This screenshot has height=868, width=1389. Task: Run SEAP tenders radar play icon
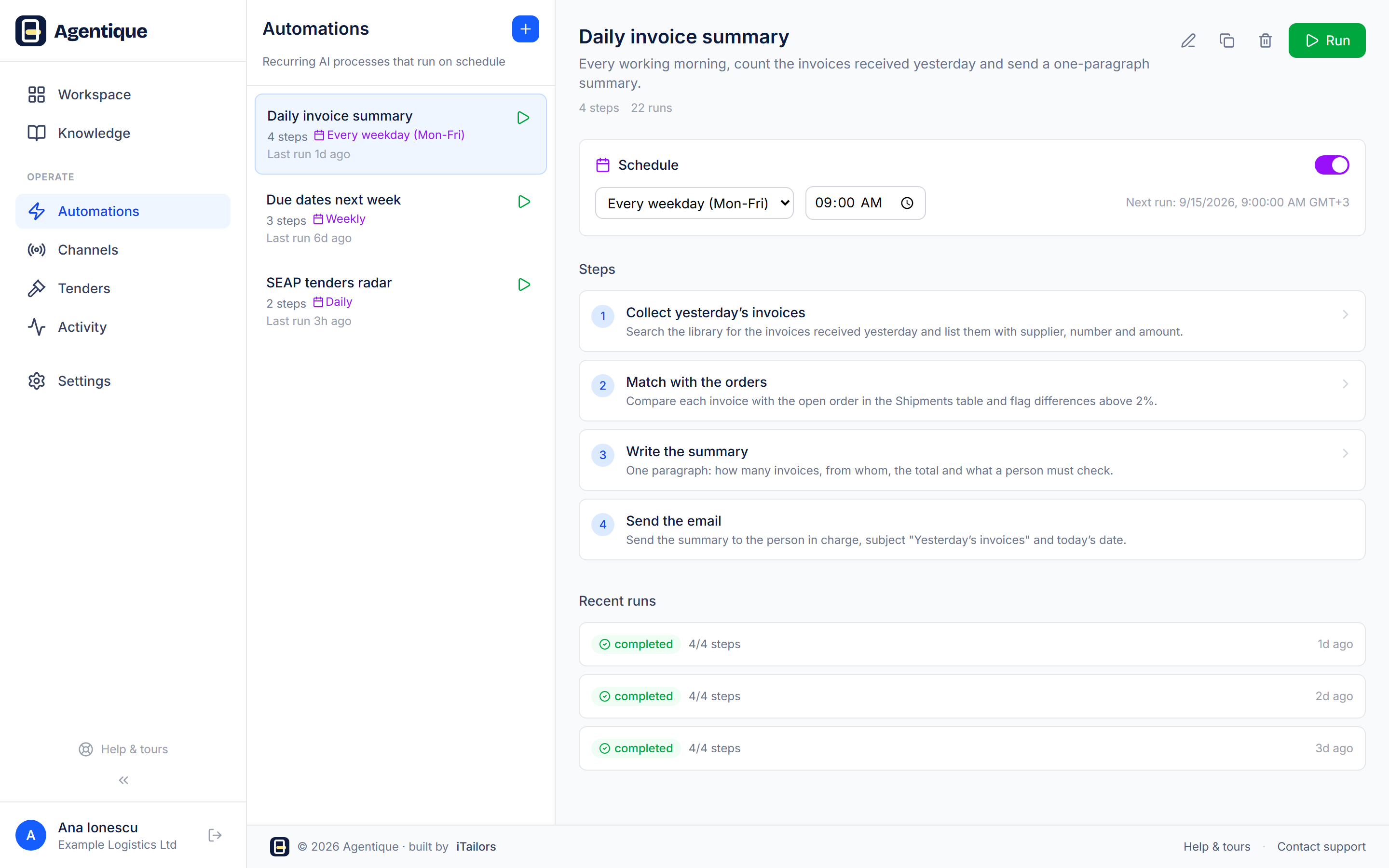(524, 285)
